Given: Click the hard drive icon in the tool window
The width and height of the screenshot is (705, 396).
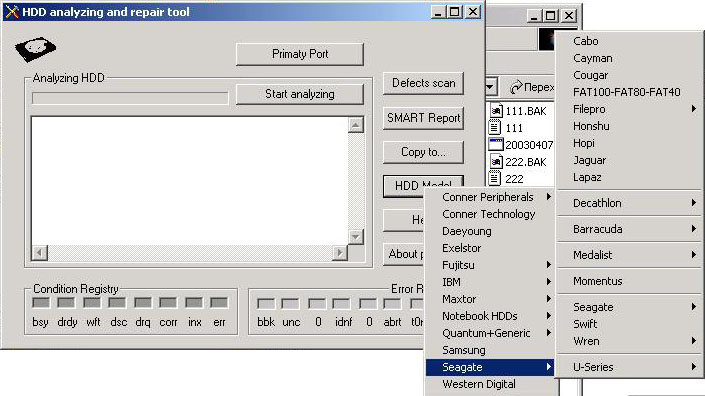Looking at the screenshot, I should tap(36, 49).
